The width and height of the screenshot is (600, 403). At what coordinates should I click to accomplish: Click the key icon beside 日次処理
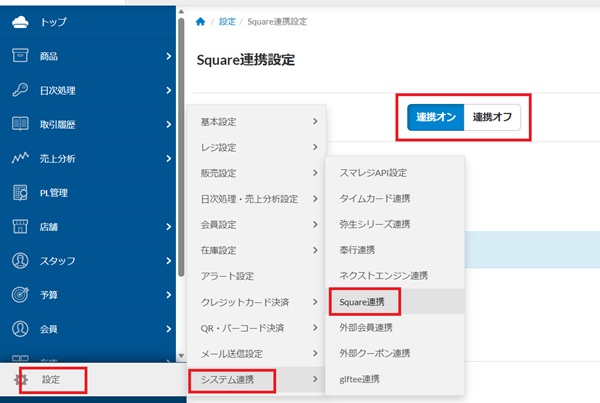(20, 90)
